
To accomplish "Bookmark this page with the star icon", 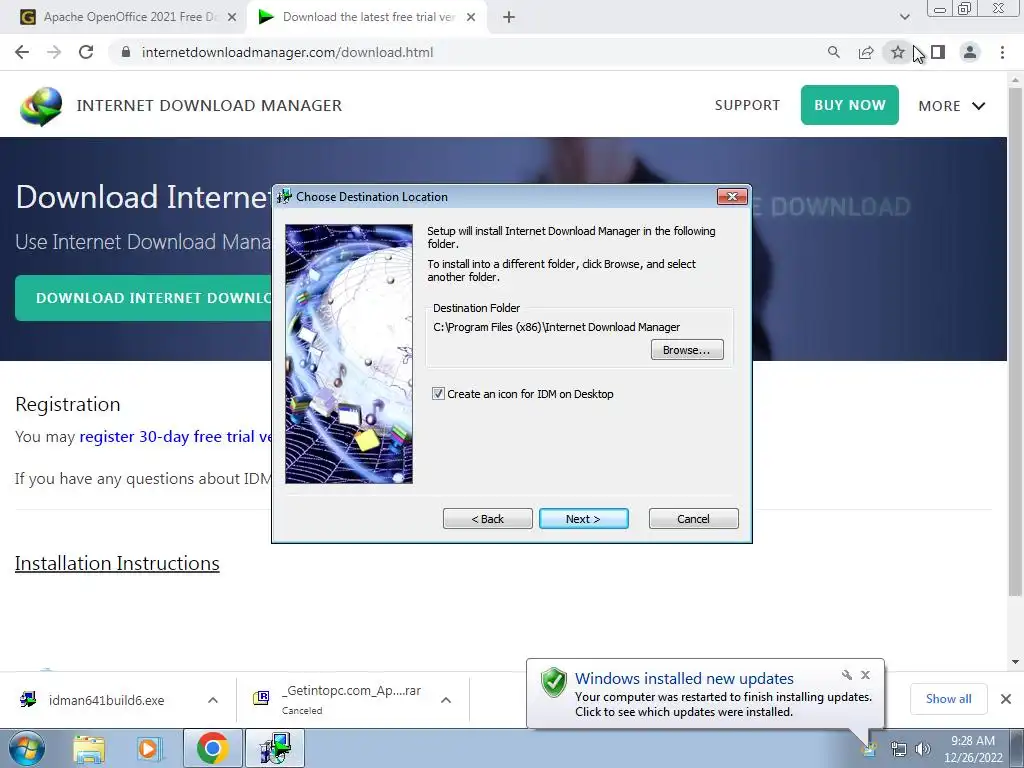I will [898, 52].
